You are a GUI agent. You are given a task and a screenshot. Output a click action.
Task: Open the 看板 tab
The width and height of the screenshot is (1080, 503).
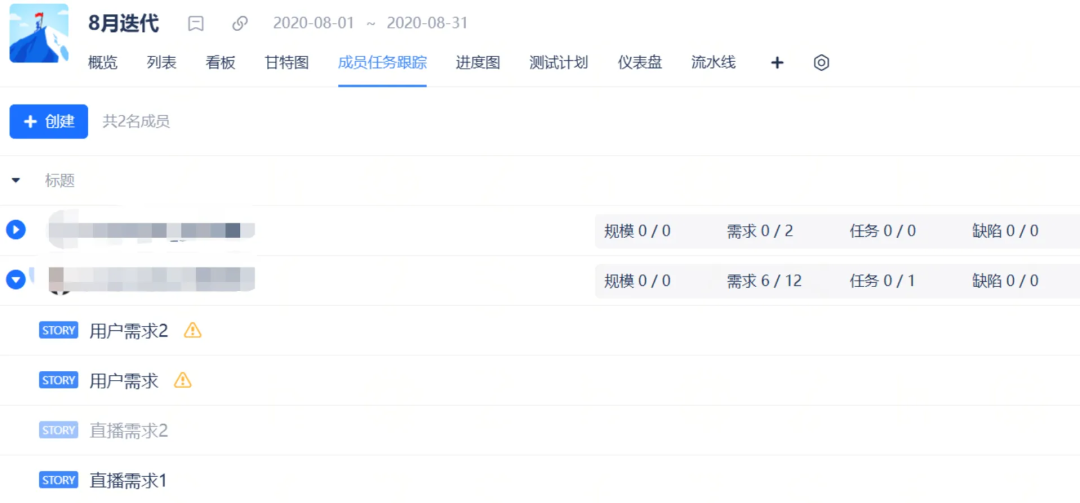click(x=220, y=63)
